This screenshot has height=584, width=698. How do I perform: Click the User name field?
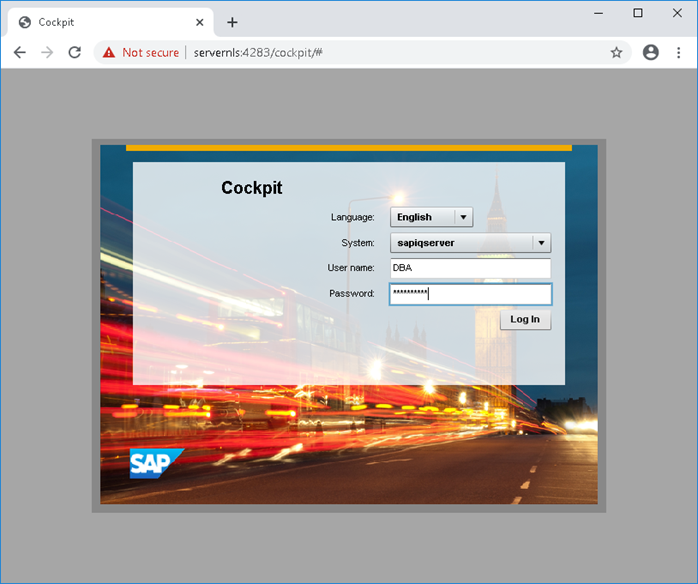[x=471, y=268]
